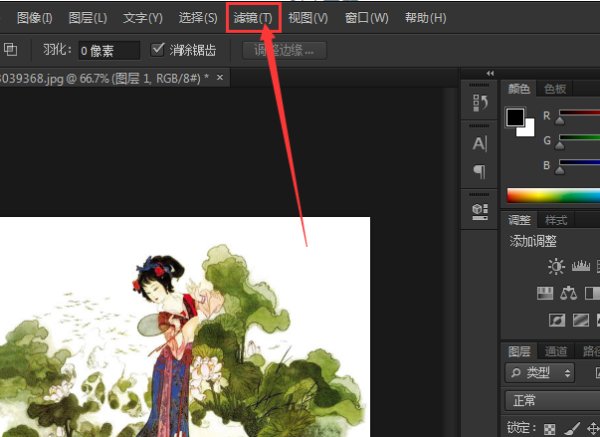
Task: Open the 图层(L) menu
Action: 88,18
